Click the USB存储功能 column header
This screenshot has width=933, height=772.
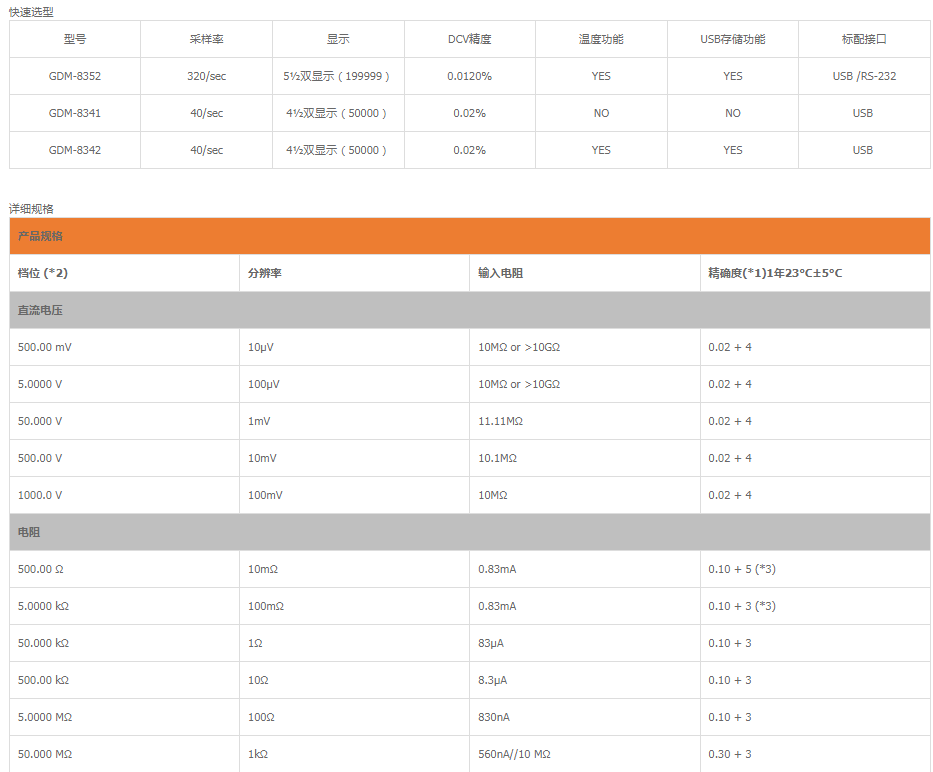click(x=732, y=39)
